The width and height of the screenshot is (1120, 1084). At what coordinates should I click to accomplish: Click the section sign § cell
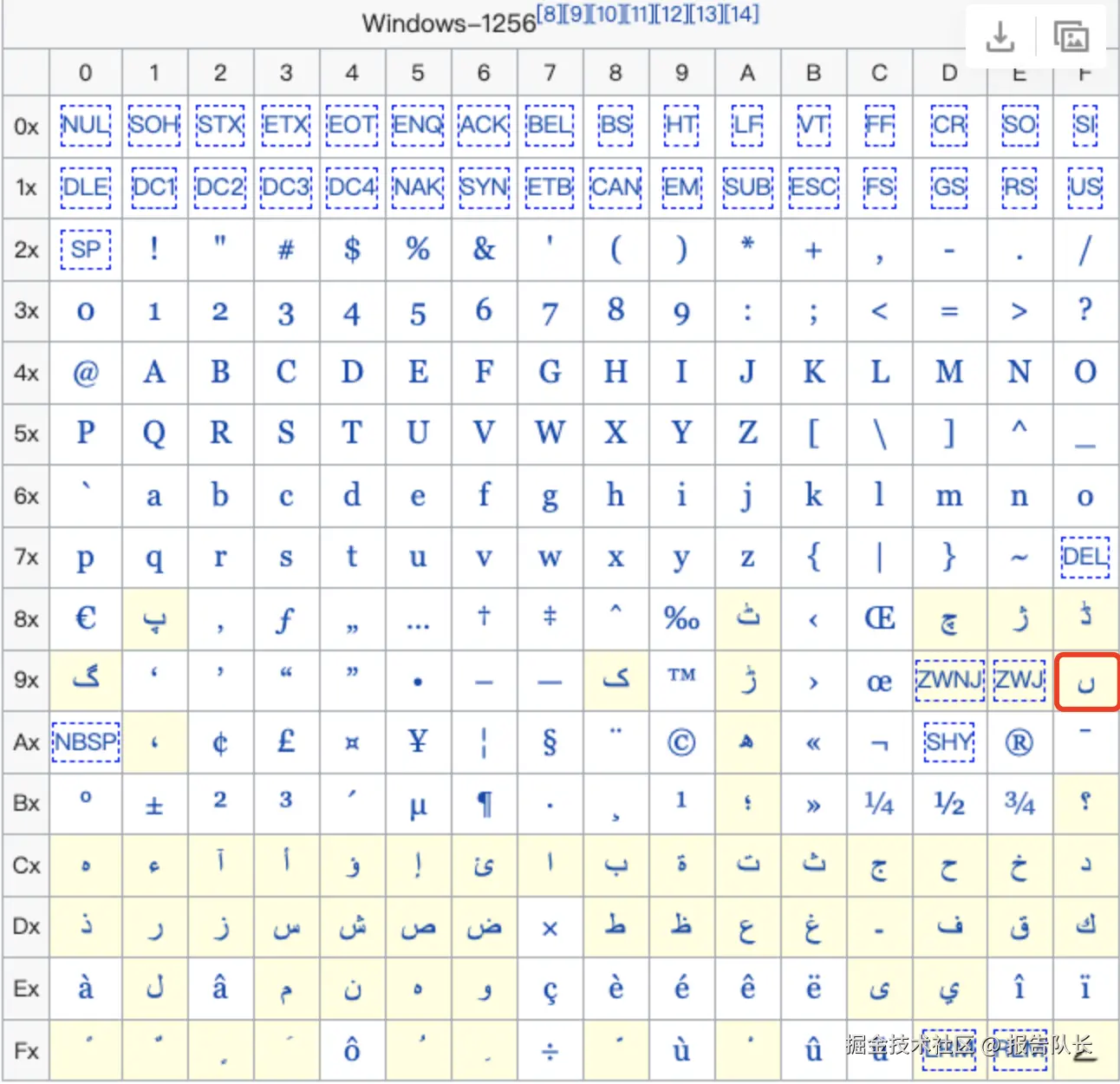550,742
